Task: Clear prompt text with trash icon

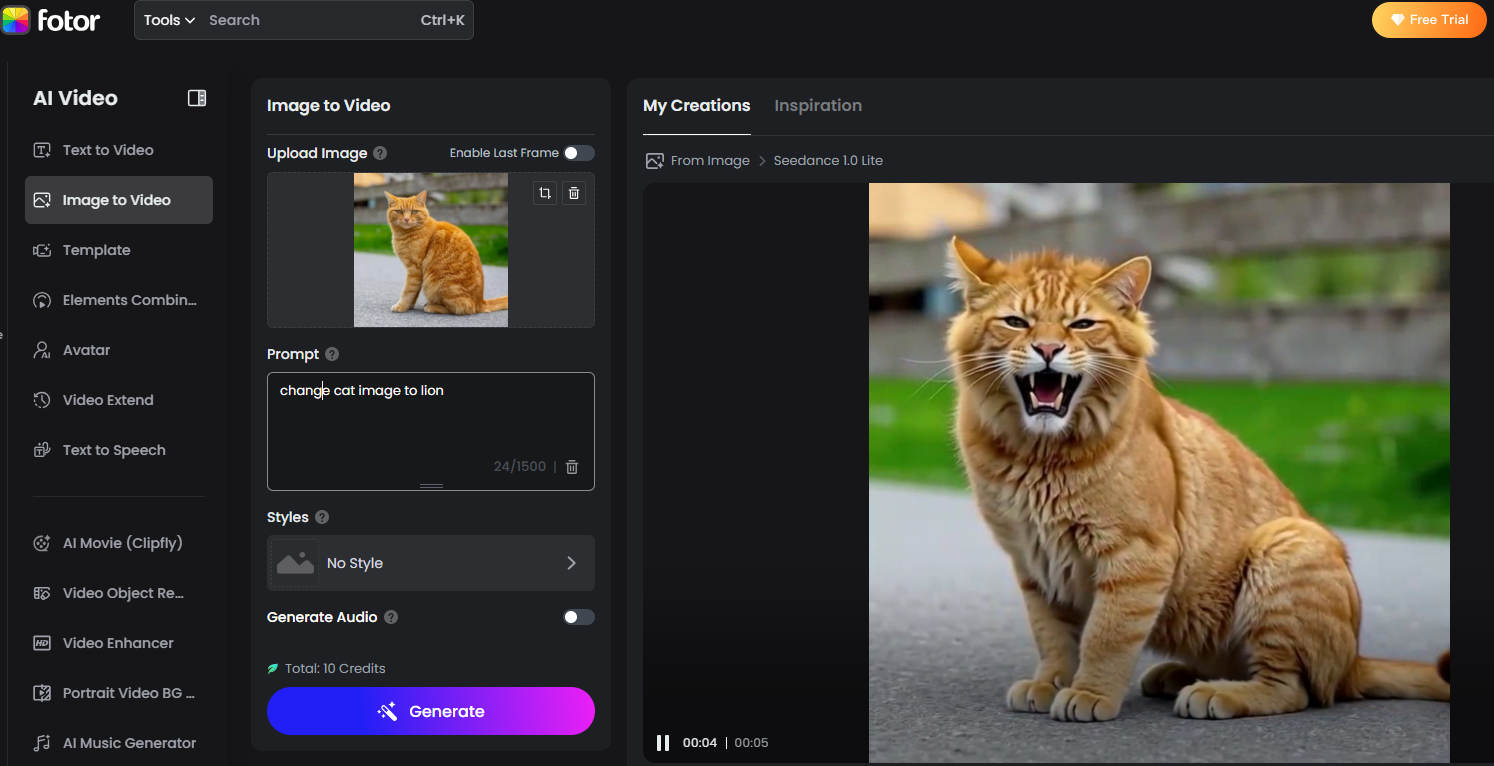Action: click(x=572, y=467)
